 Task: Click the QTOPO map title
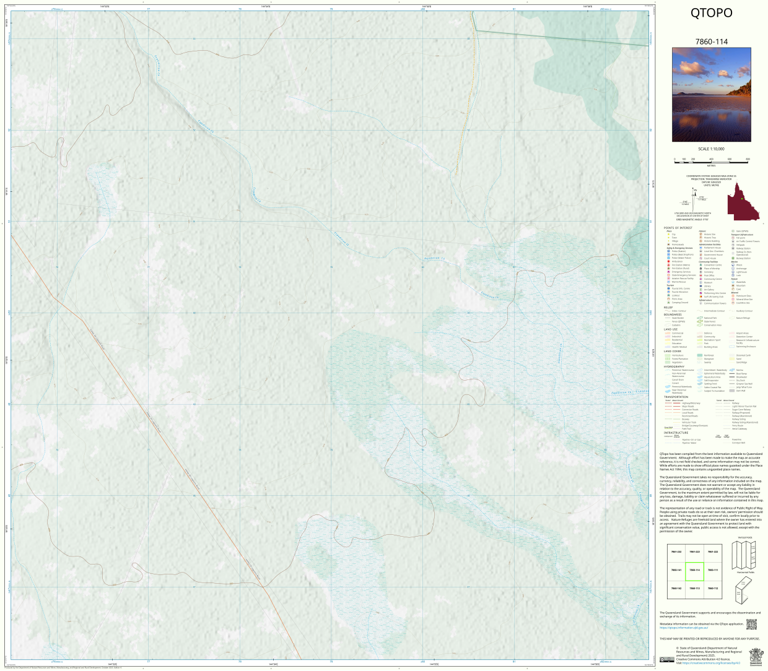(711, 13)
